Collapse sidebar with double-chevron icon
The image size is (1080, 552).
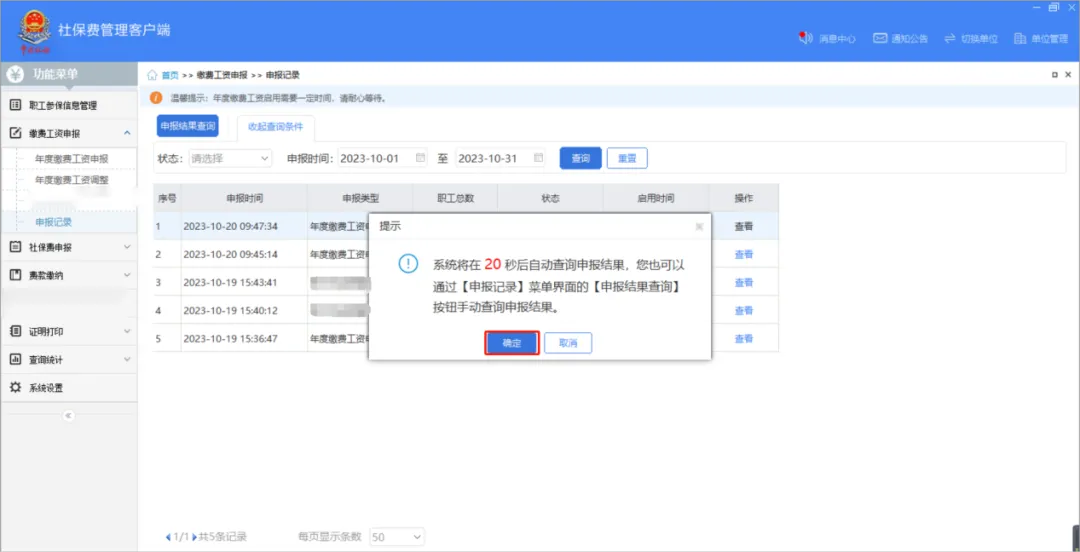[x=68, y=415]
